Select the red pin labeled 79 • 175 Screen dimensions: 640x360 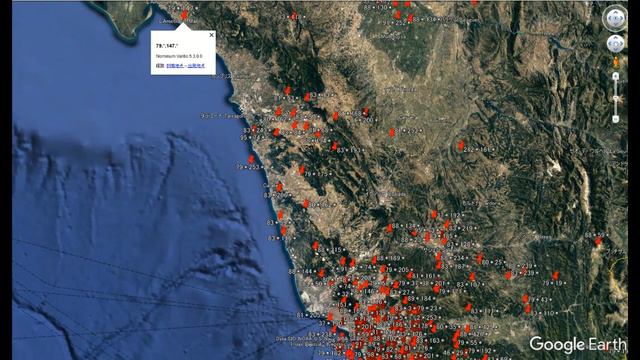(302, 170)
